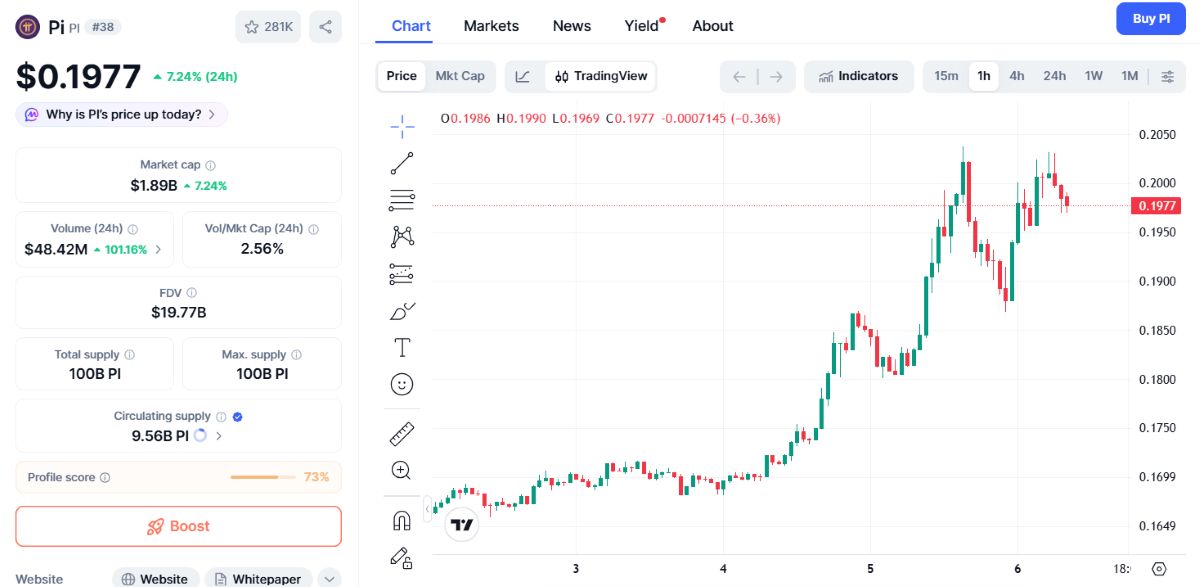Toggle lock drawings pencil icon
Viewport: 1200px width, 587px height.
402,557
